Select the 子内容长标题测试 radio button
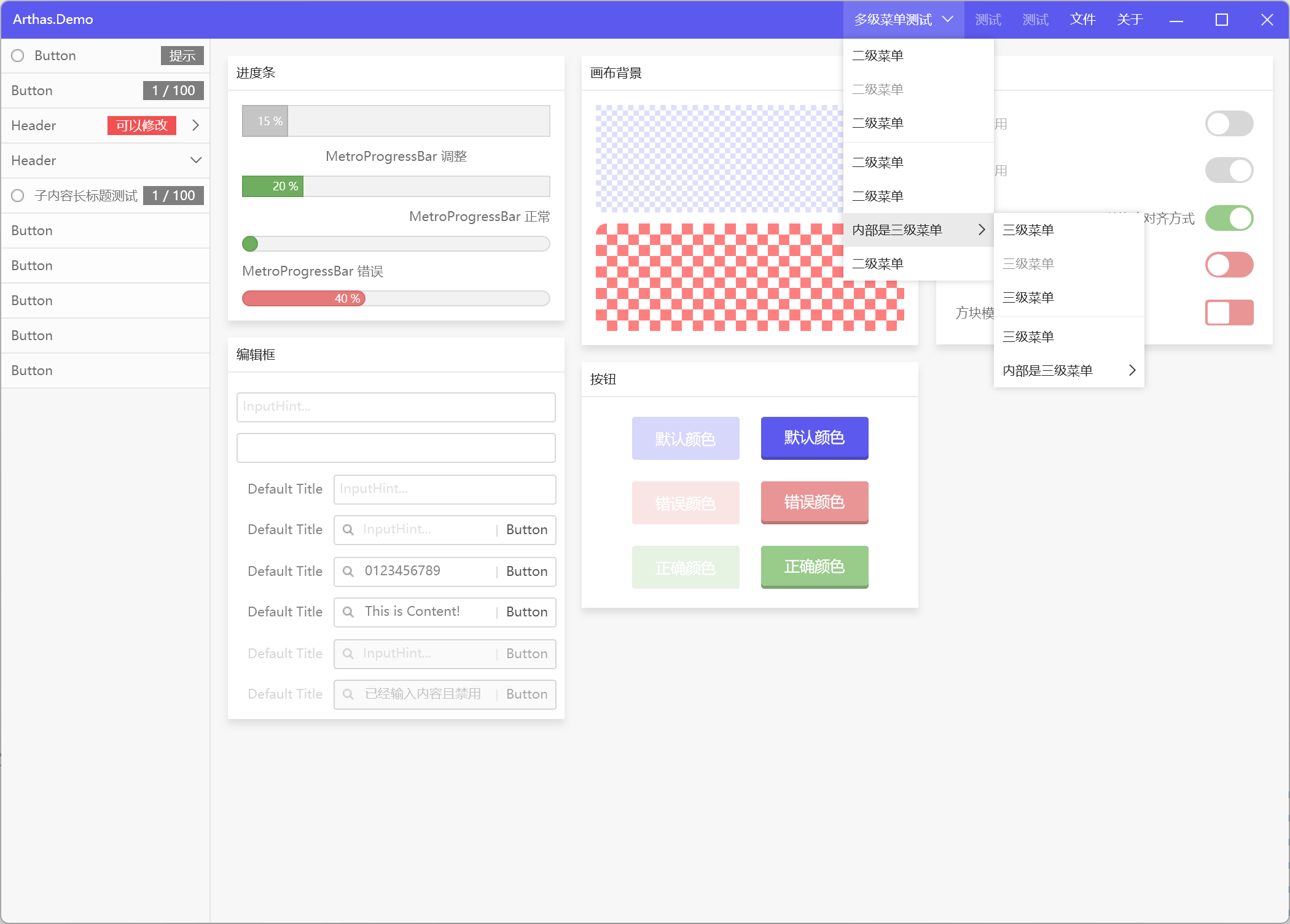1290x924 pixels. click(x=18, y=196)
